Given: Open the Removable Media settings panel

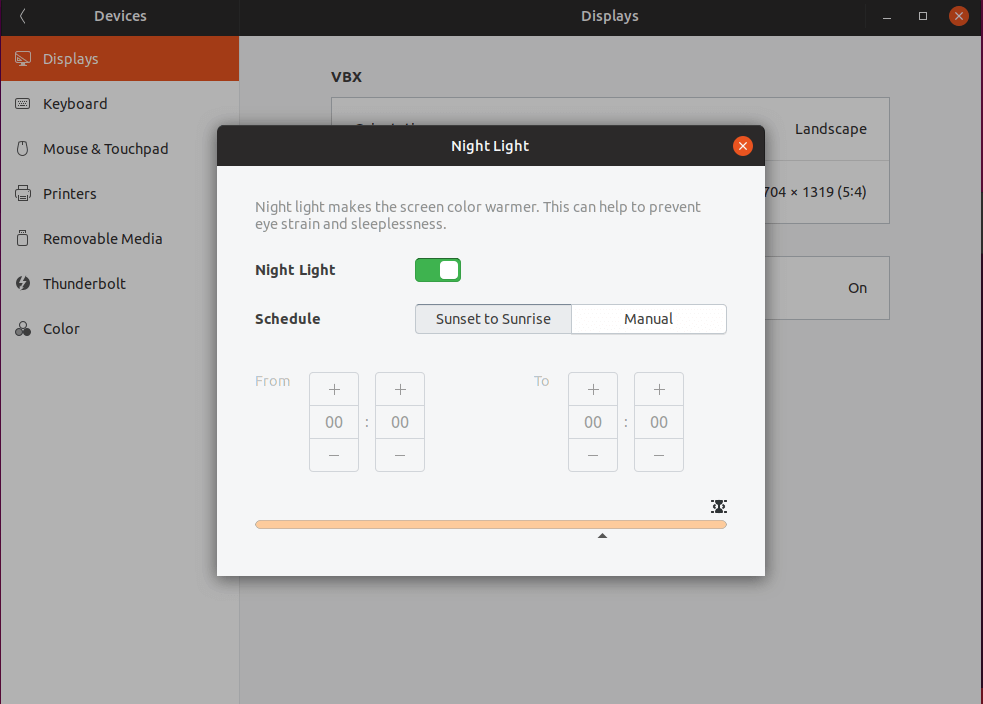Looking at the screenshot, I should coord(102,239).
